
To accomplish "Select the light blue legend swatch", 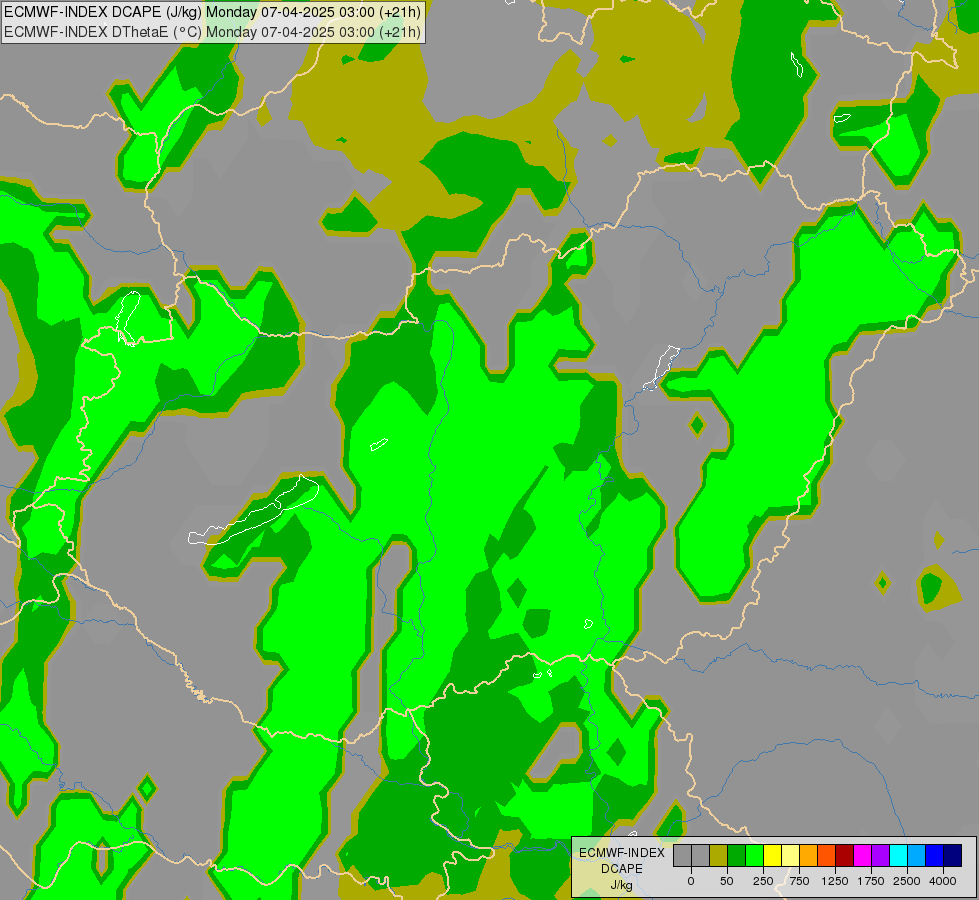I will coord(917,856).
